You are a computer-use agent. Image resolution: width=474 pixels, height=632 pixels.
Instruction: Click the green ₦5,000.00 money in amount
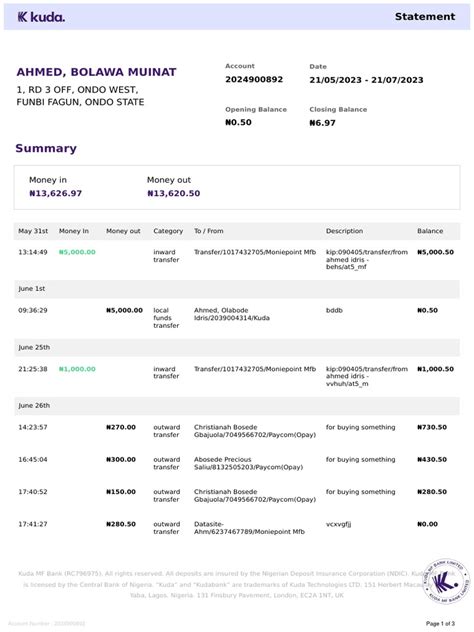pyautogui.click(x=77, y=252)
